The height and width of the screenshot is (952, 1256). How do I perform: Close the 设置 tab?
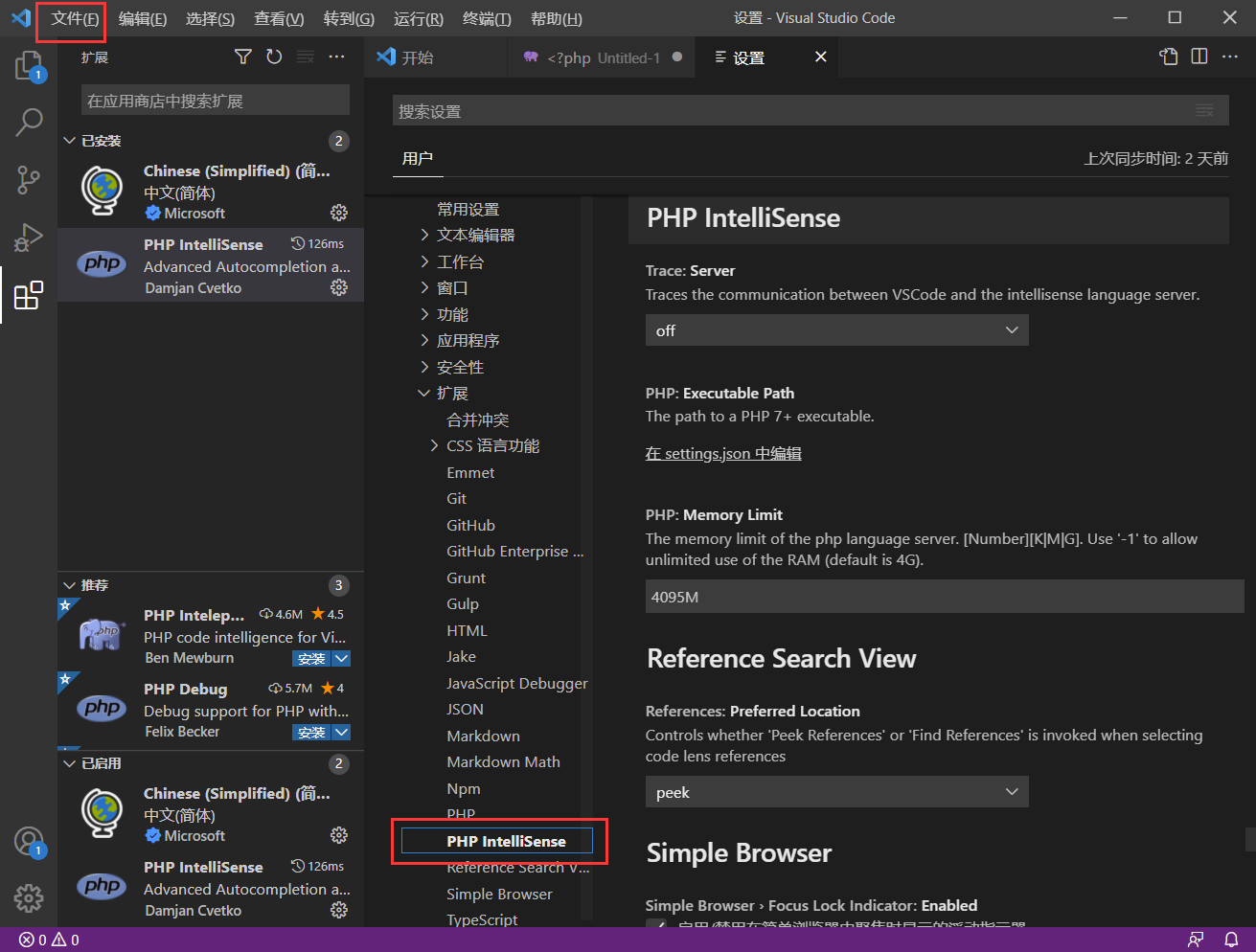(820, 57)
